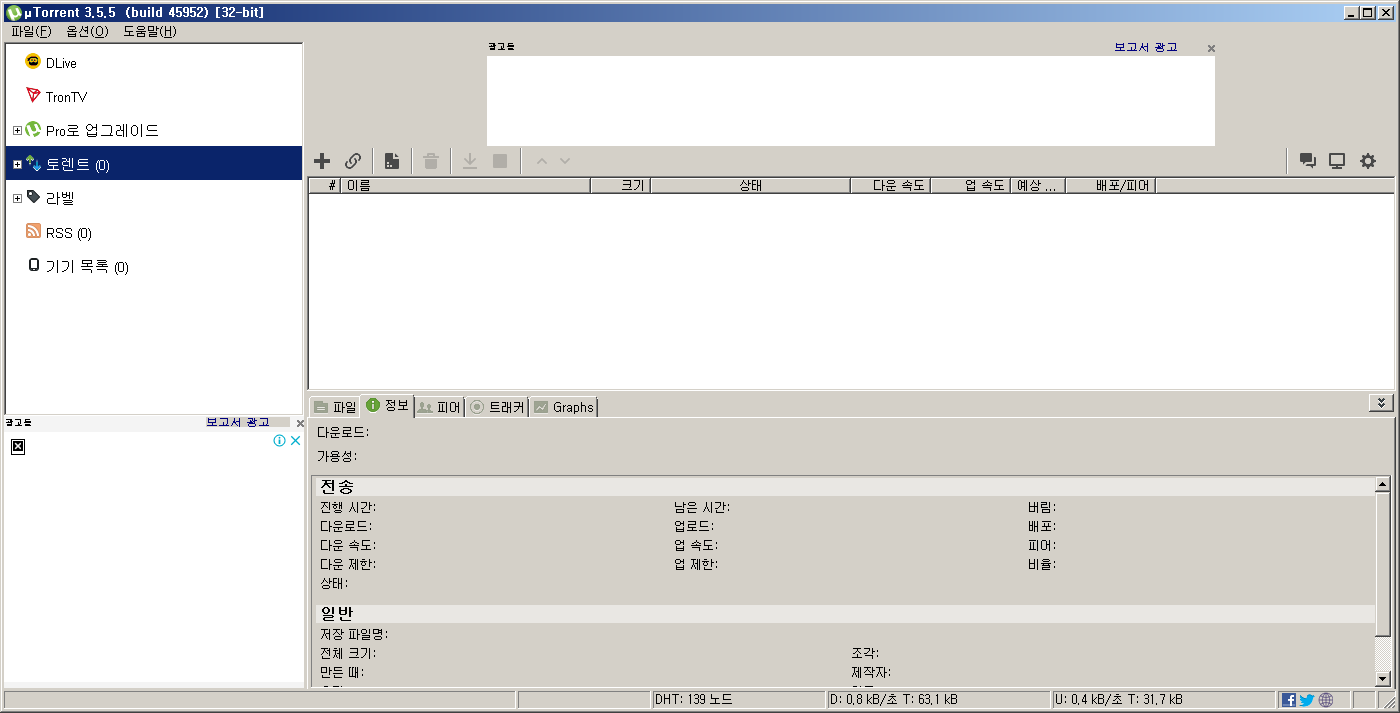Screen dimensions: 1400x713
Task: Open the '도움말(H)' menu
Action: [150, 31]
